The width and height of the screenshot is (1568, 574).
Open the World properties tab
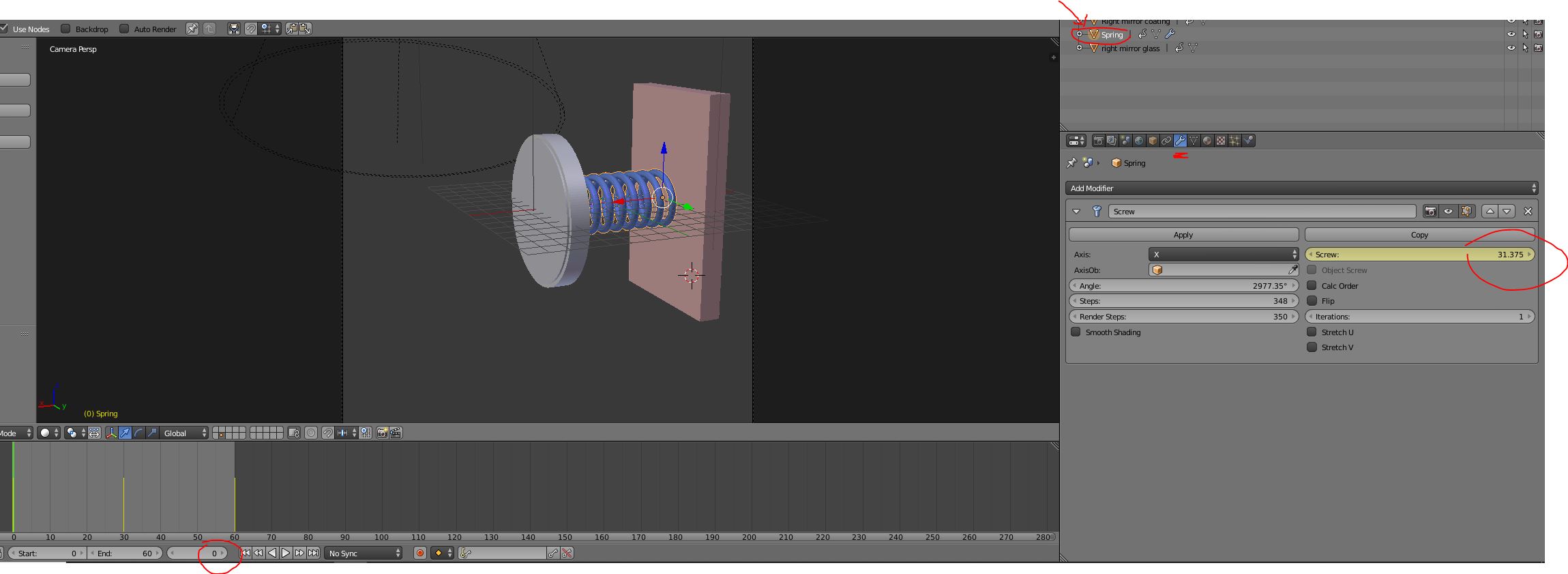[1139, 141]
